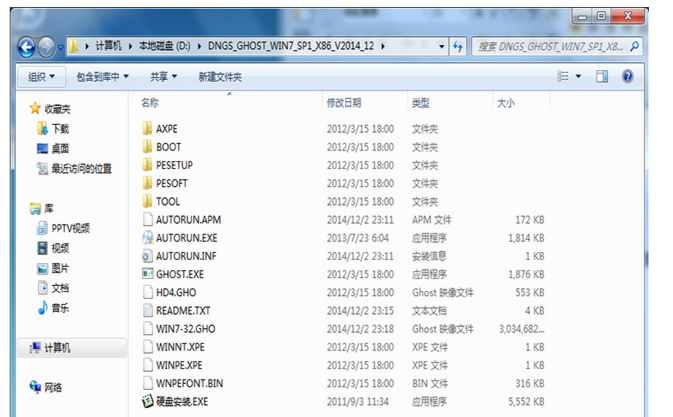Select the AXPE folder icon

click(x=147, y=128)
